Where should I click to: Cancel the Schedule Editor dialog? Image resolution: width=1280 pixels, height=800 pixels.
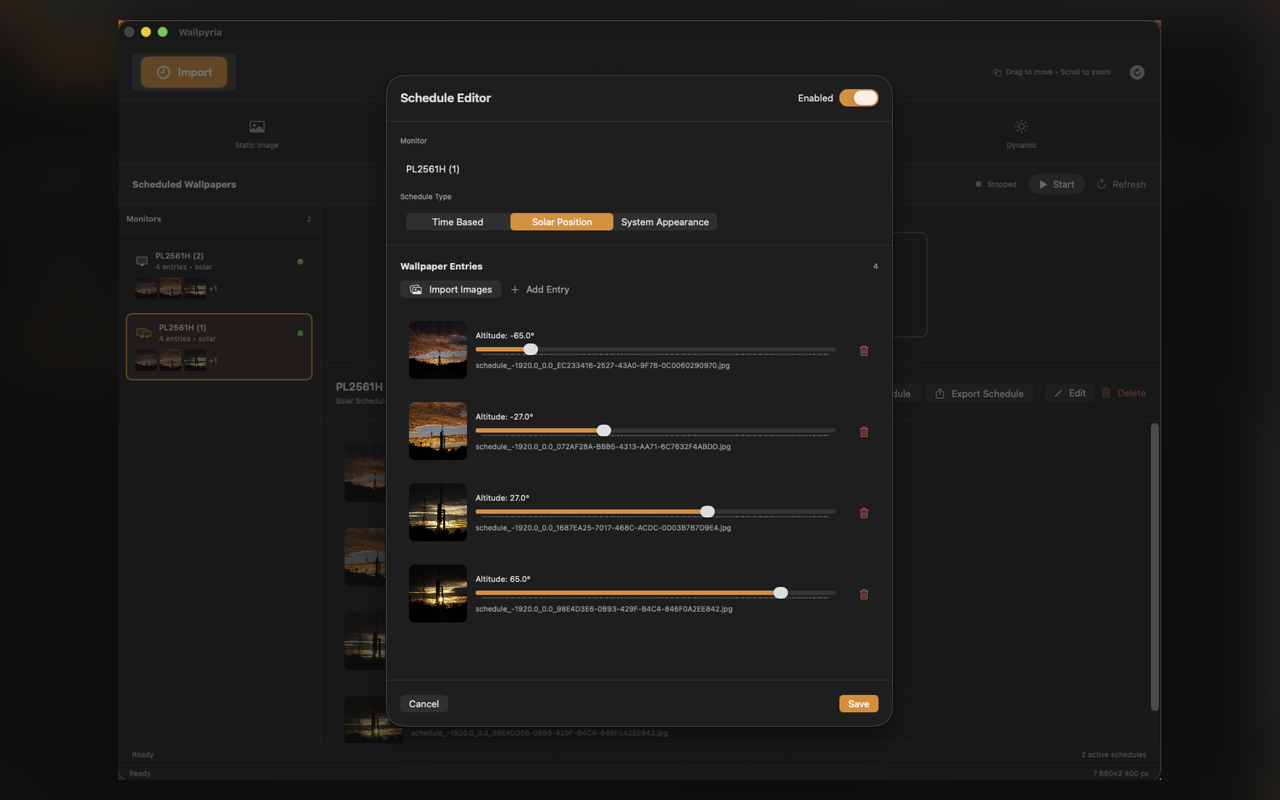tap(424, 704)
